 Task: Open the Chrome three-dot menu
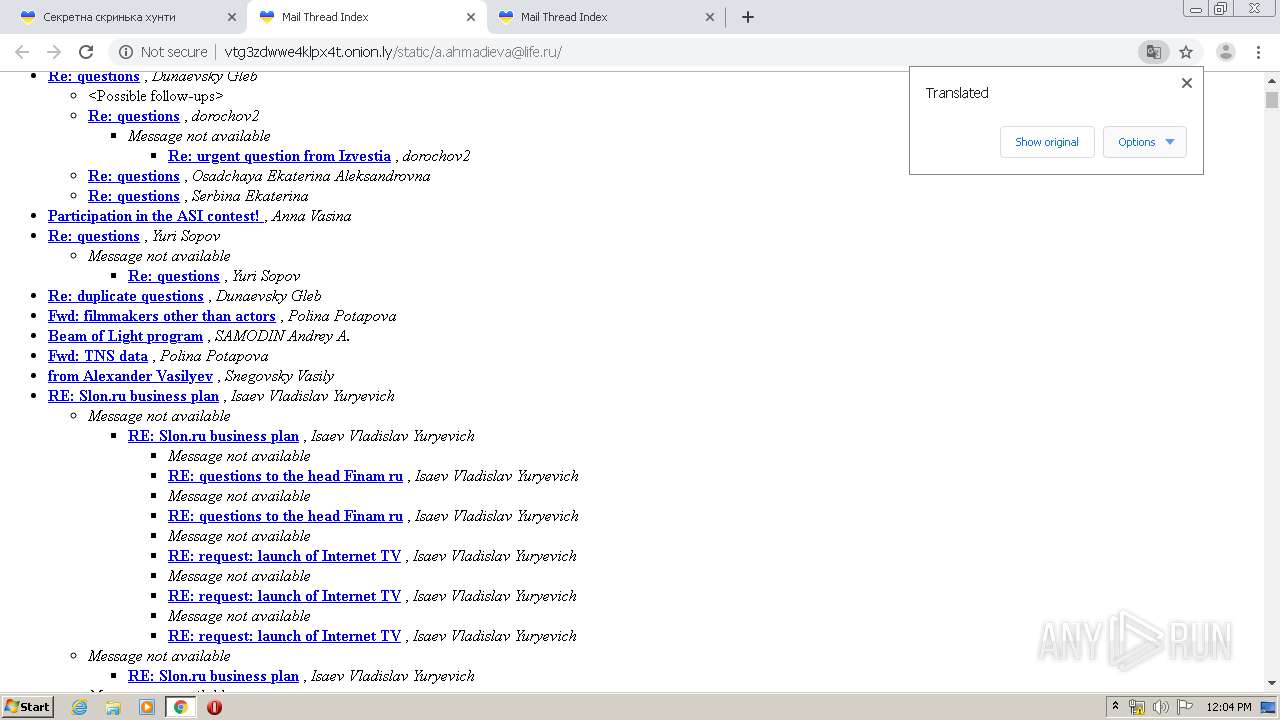(1258, 52)
